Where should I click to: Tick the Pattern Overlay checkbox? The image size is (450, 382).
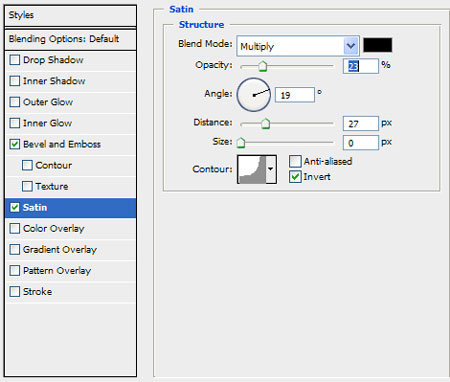[x=15, y=271]
